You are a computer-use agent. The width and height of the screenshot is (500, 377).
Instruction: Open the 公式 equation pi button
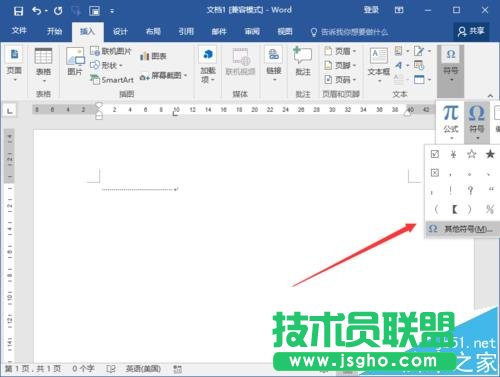coord(451,122)
